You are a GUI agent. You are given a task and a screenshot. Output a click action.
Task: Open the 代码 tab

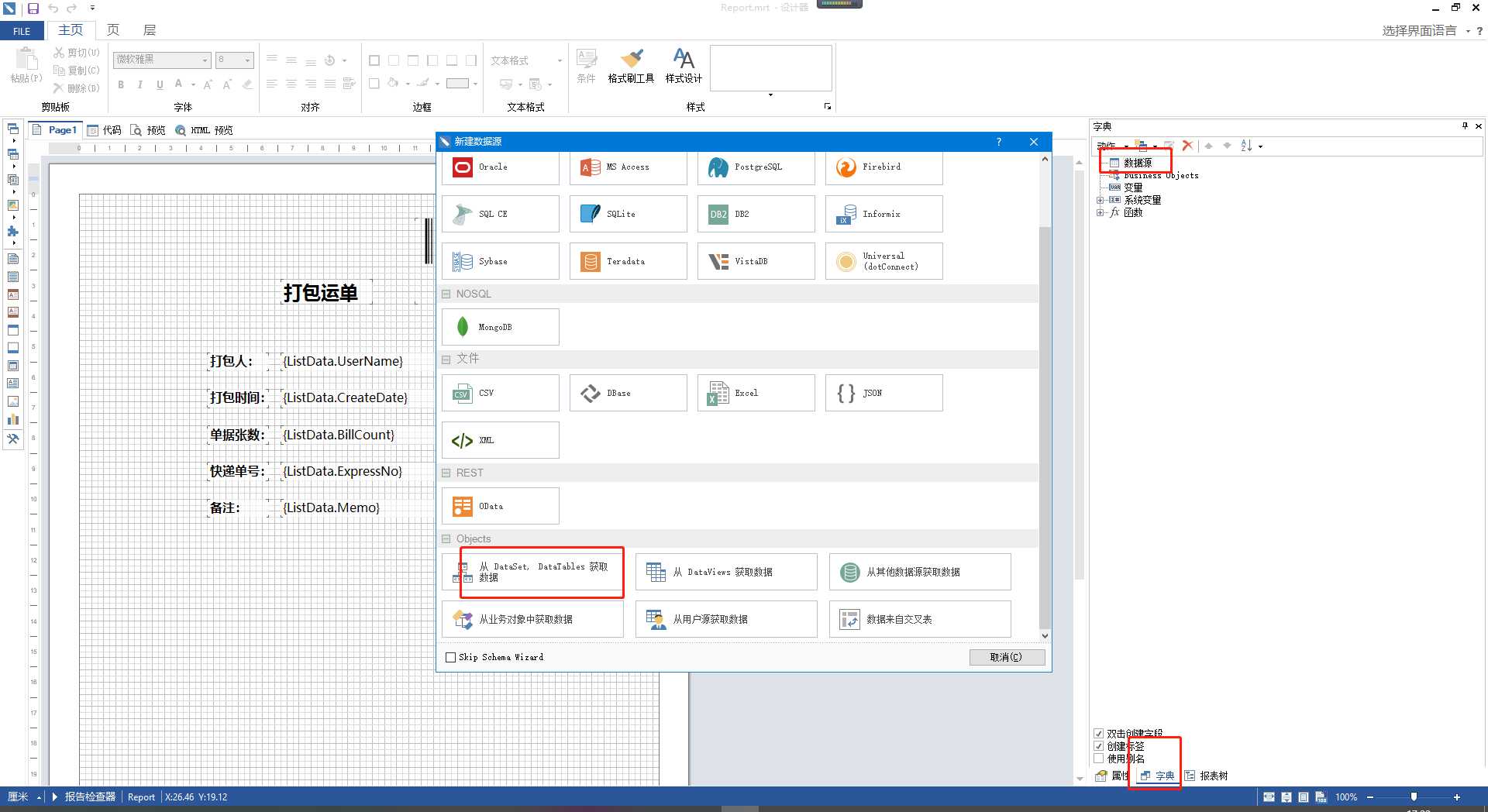coord(105,130)
